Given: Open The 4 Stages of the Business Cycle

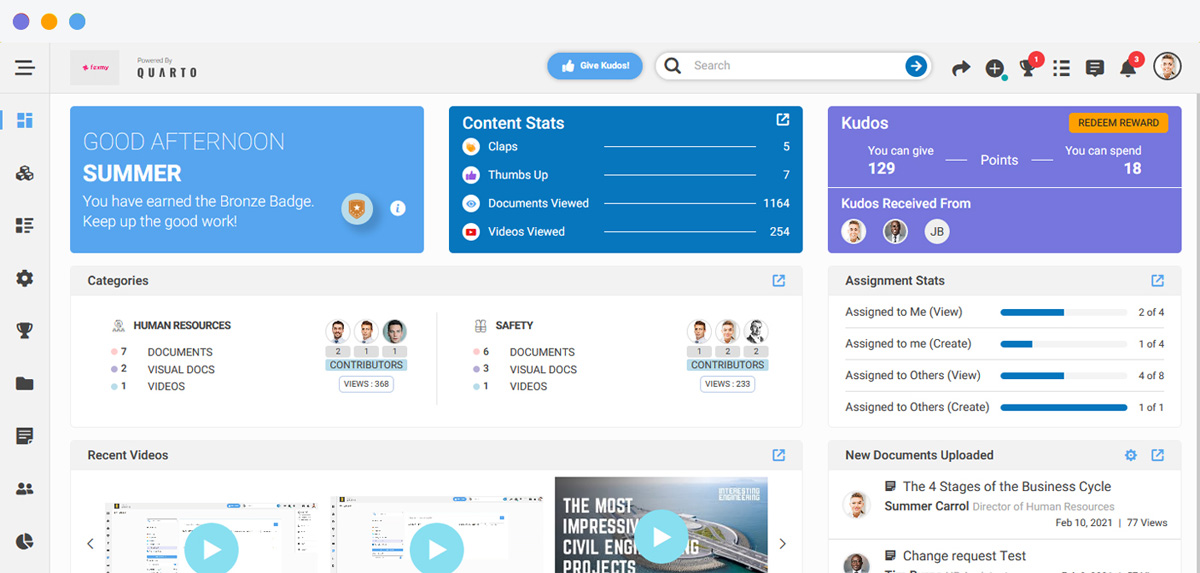Looking at the screenshot, I should click(1007, 487).
